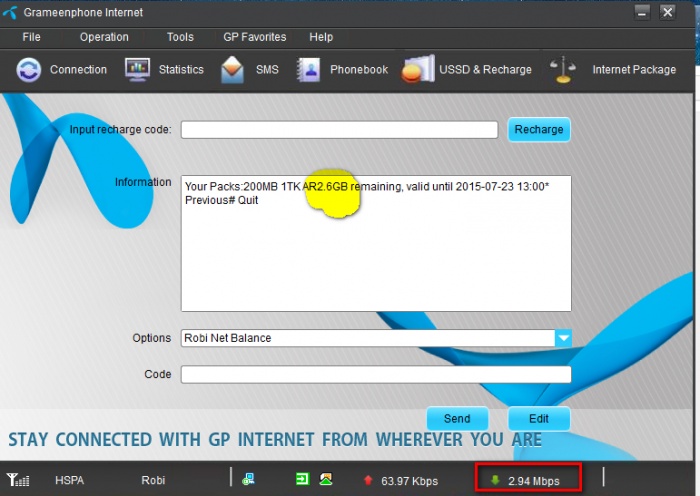700x496 pixels.
Task: Click the Statistics toolbar label
Action: click(x=181, y=70)
